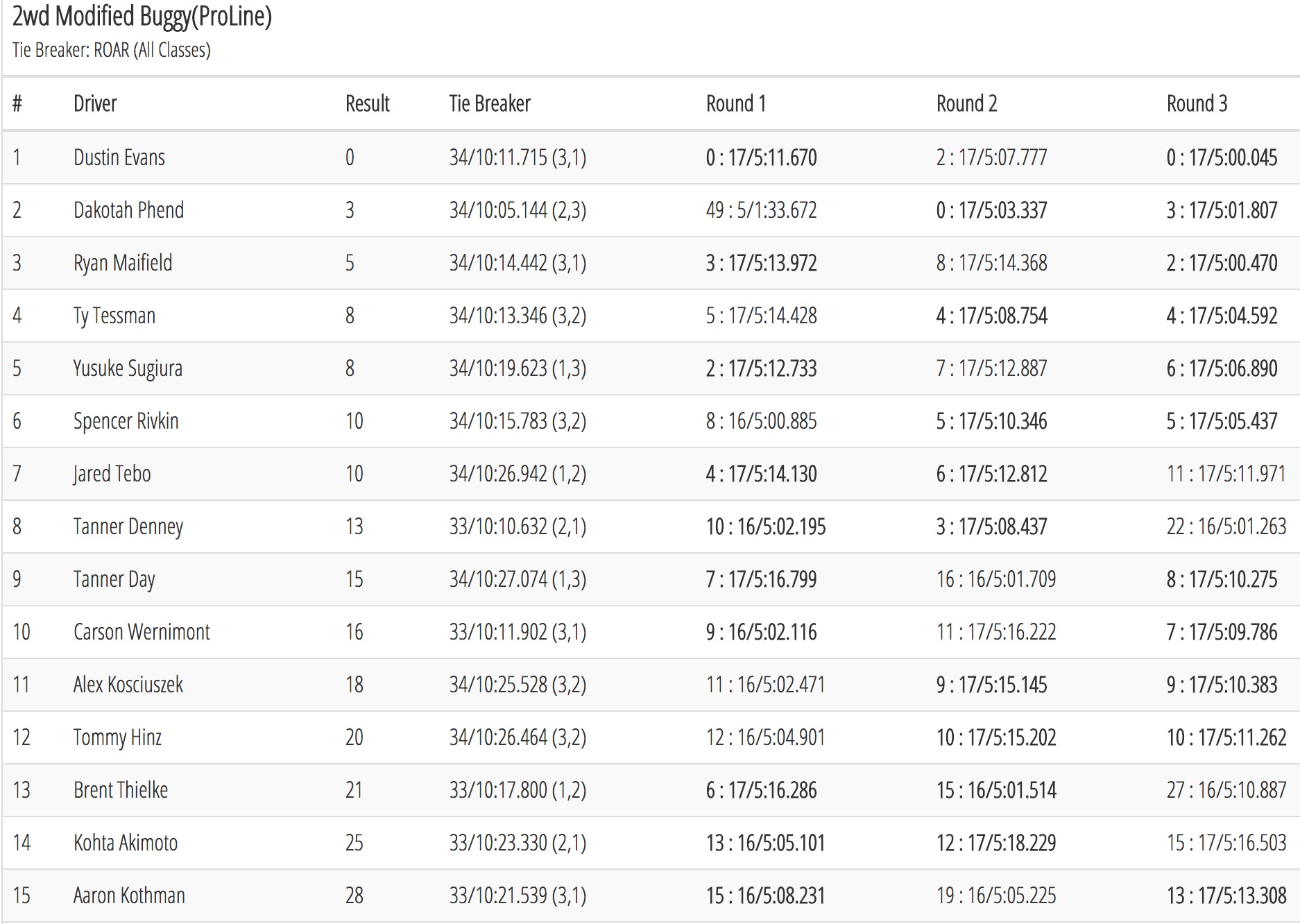This screenshot has width=1300, height=924.
Task: Click Round 2 result 16 : 16/5:01.709
Action: click(996, 579)
